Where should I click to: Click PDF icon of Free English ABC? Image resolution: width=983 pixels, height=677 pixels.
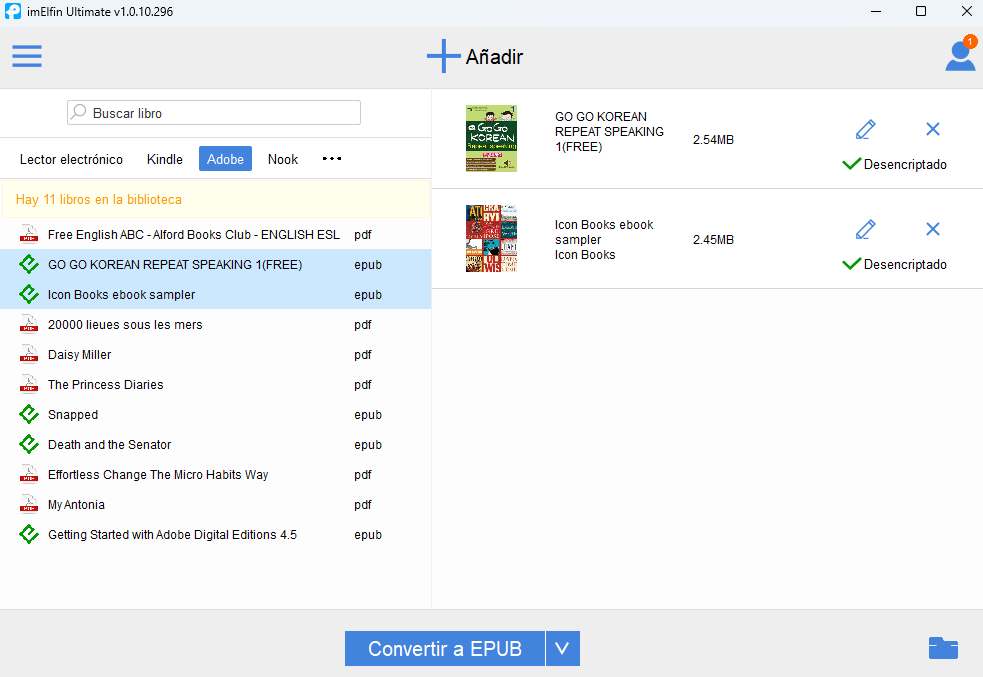29,234
